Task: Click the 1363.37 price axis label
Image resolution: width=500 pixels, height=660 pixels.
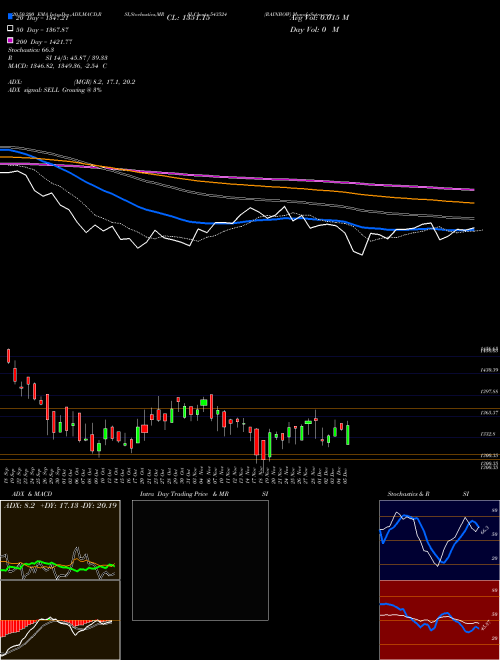Action: (x=489, y=412)
